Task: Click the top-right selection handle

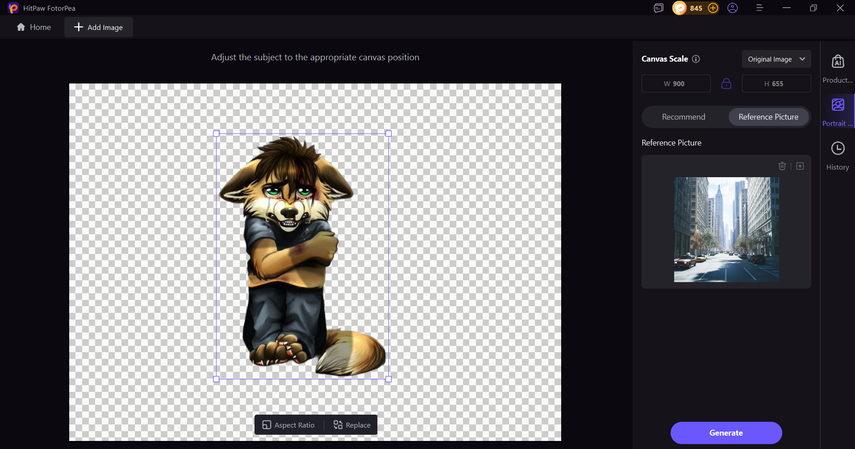Action: pos(388,133)
